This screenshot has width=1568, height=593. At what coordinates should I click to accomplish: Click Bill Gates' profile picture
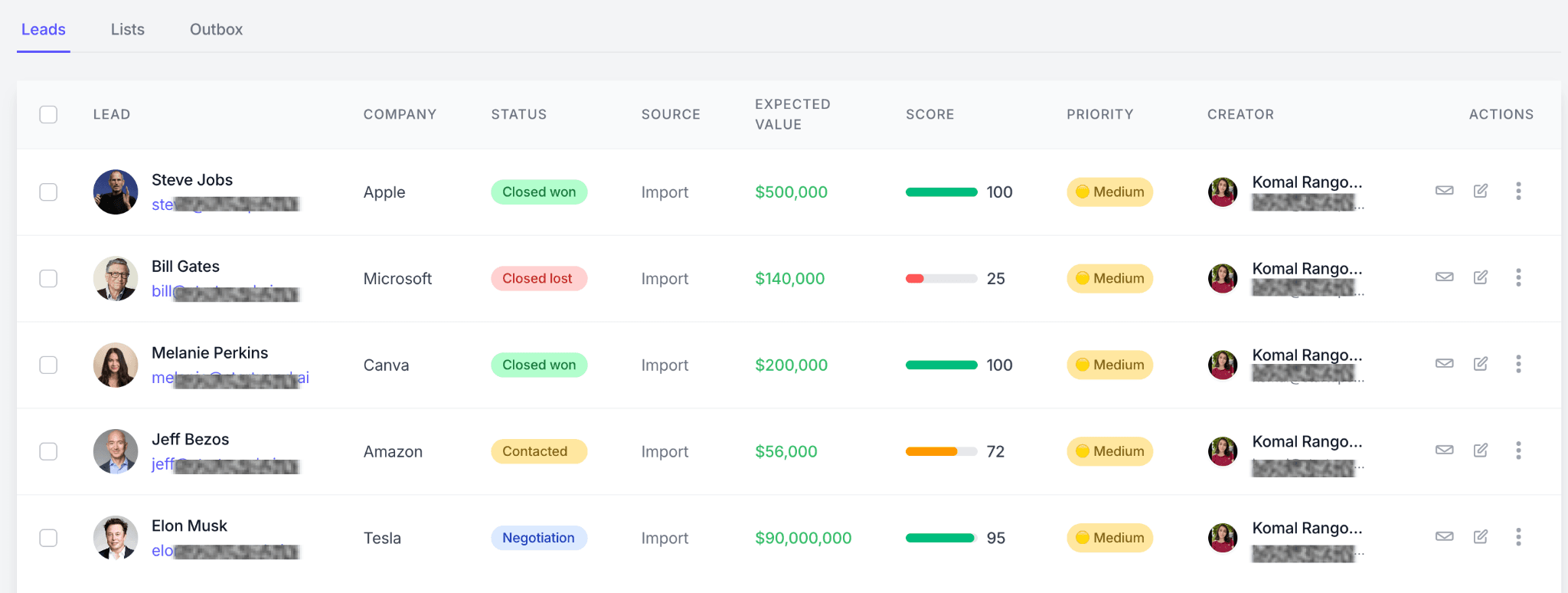pyautogui.click(x=116, y=279)
